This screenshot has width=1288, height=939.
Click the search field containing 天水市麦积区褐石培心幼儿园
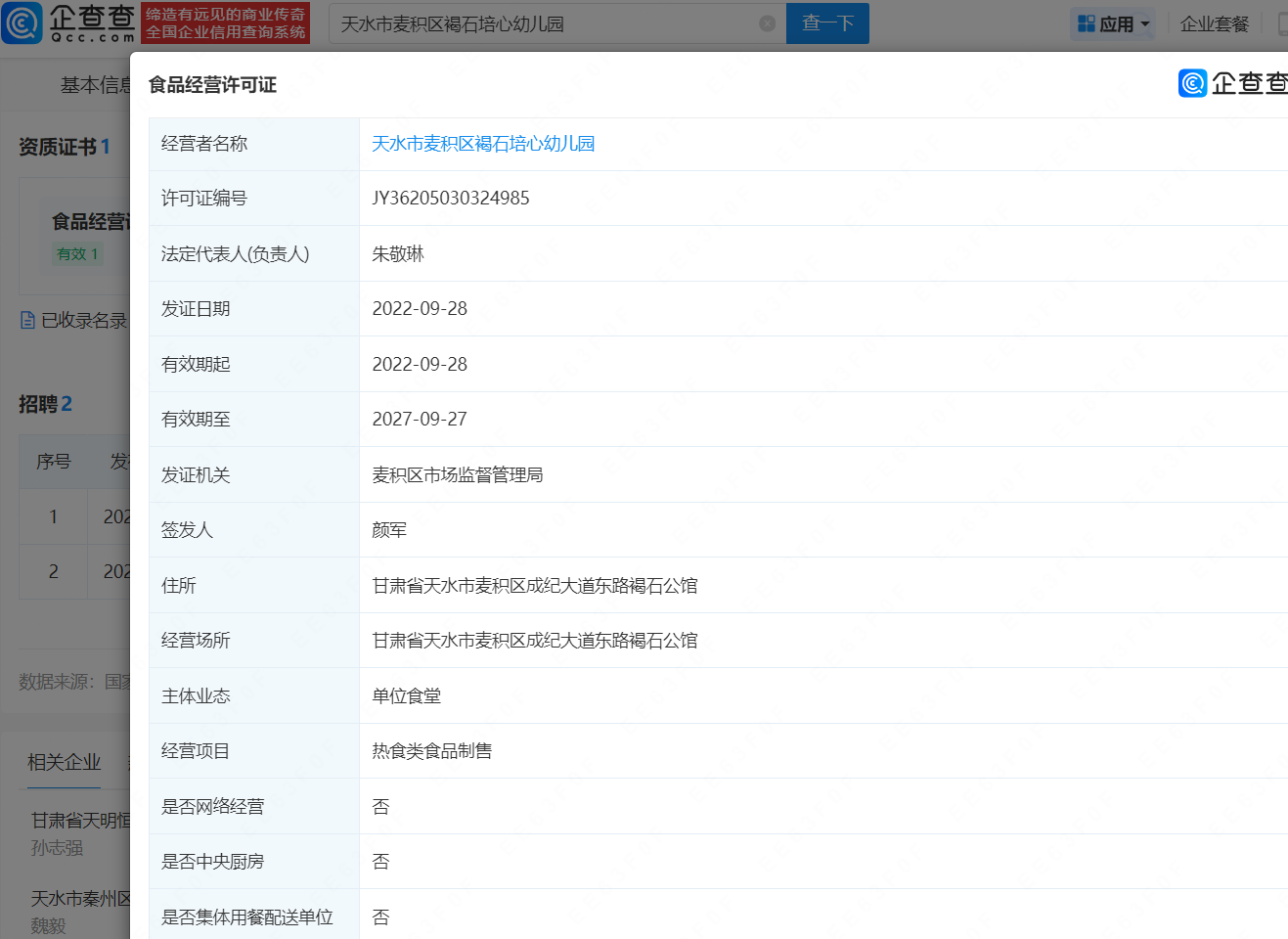557,23
